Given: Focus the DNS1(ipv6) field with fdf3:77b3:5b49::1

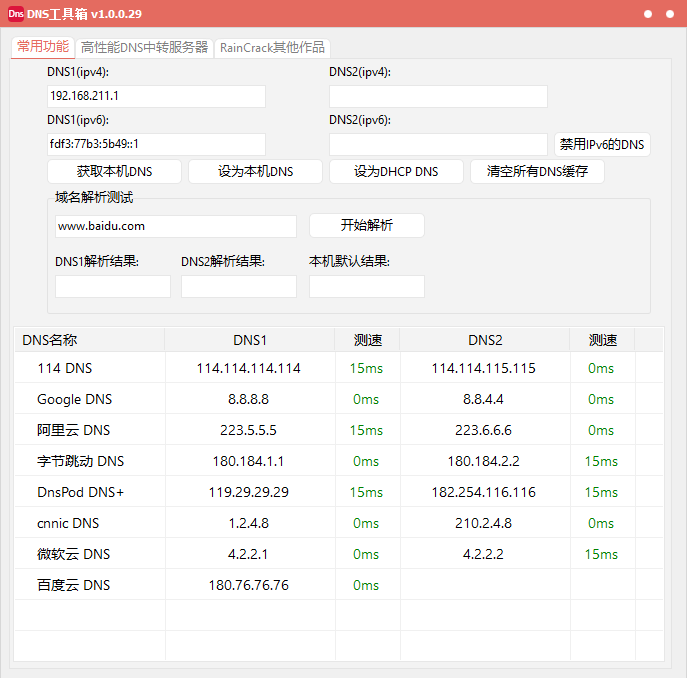Looking at the screenshot, I should (x=156, y=144).
